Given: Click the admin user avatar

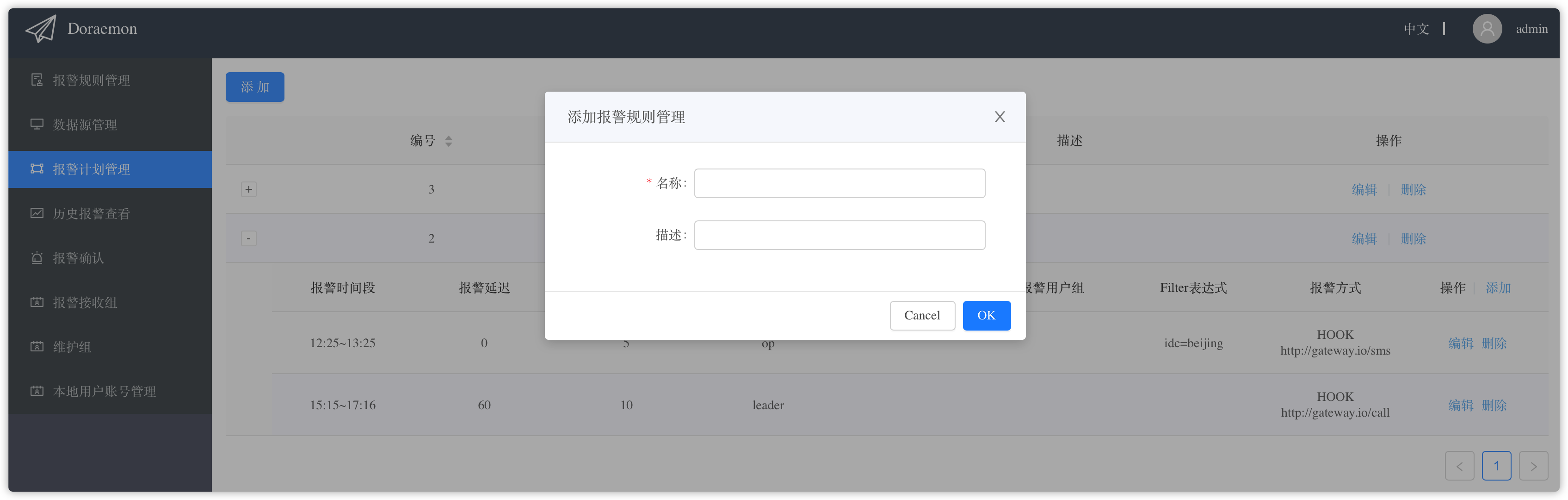Looking at the screenshot, I should (1487, 29).
